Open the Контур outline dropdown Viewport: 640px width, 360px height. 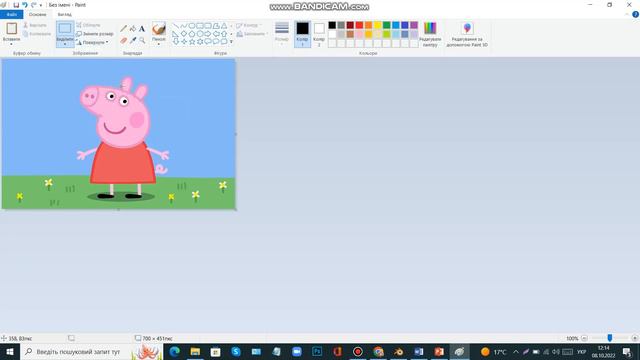click(x=249, y=25)
